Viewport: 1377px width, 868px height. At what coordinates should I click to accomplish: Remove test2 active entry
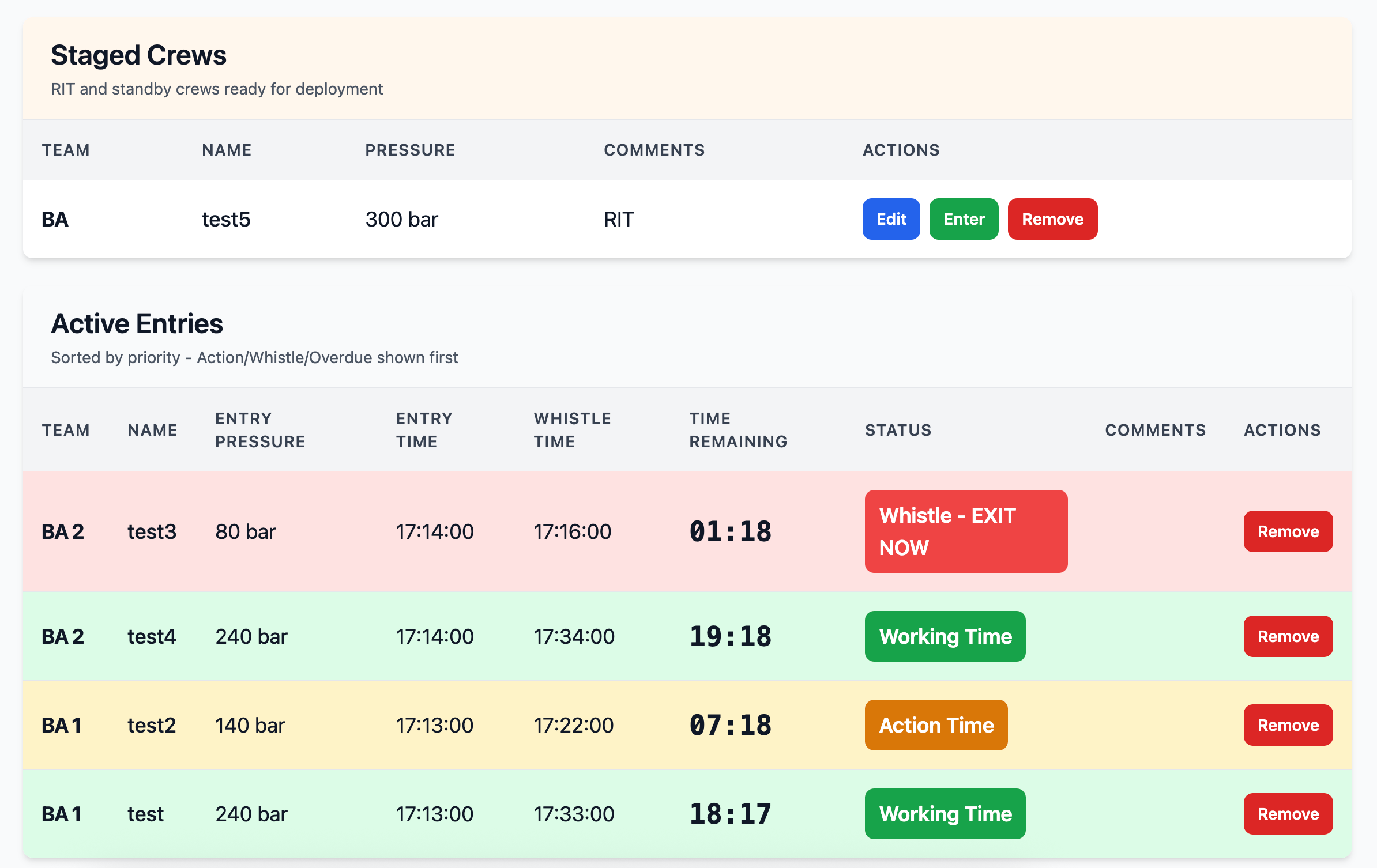coord(1287,725)
